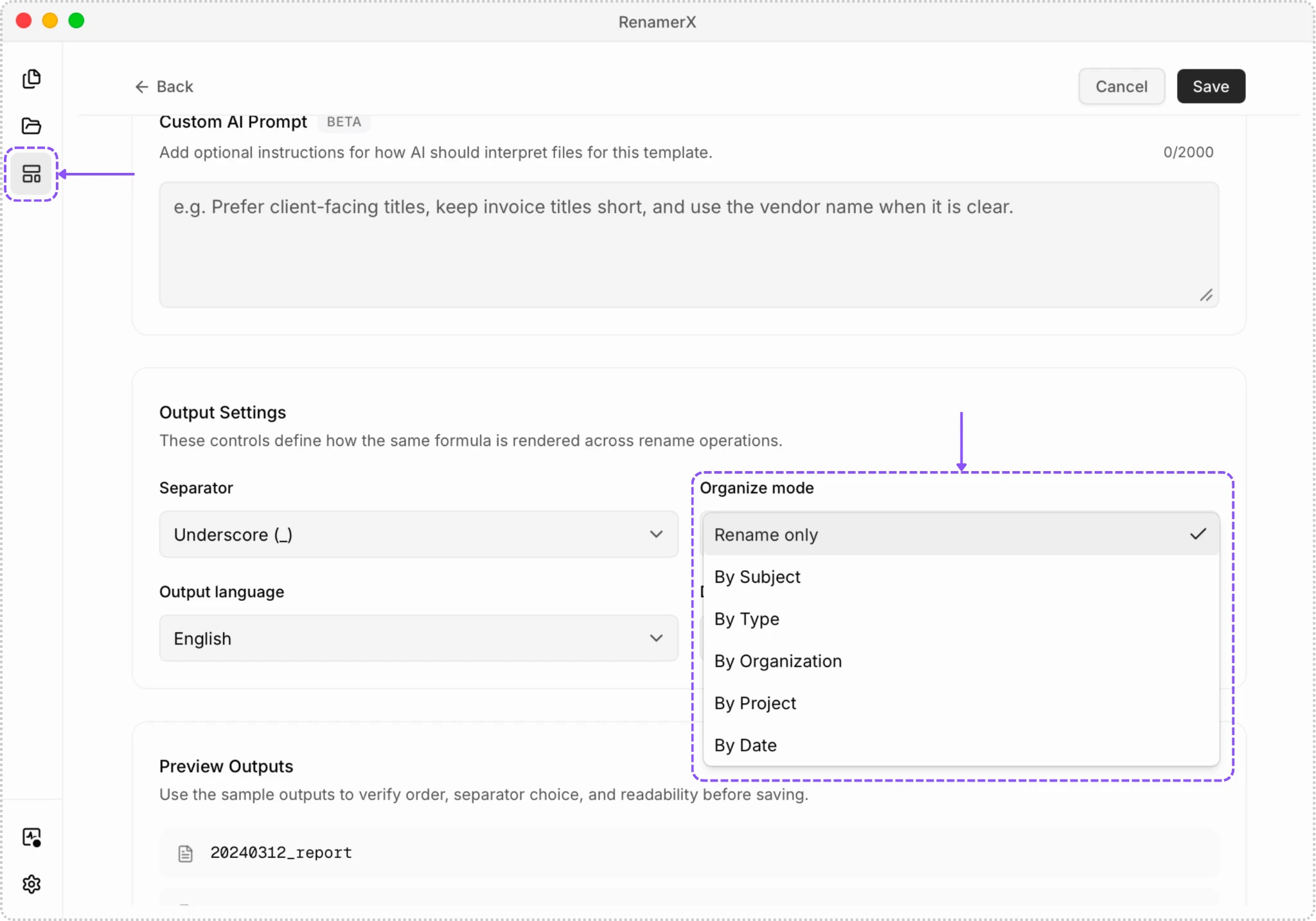Click the 0/2000 character counter

coord(1188,152)
